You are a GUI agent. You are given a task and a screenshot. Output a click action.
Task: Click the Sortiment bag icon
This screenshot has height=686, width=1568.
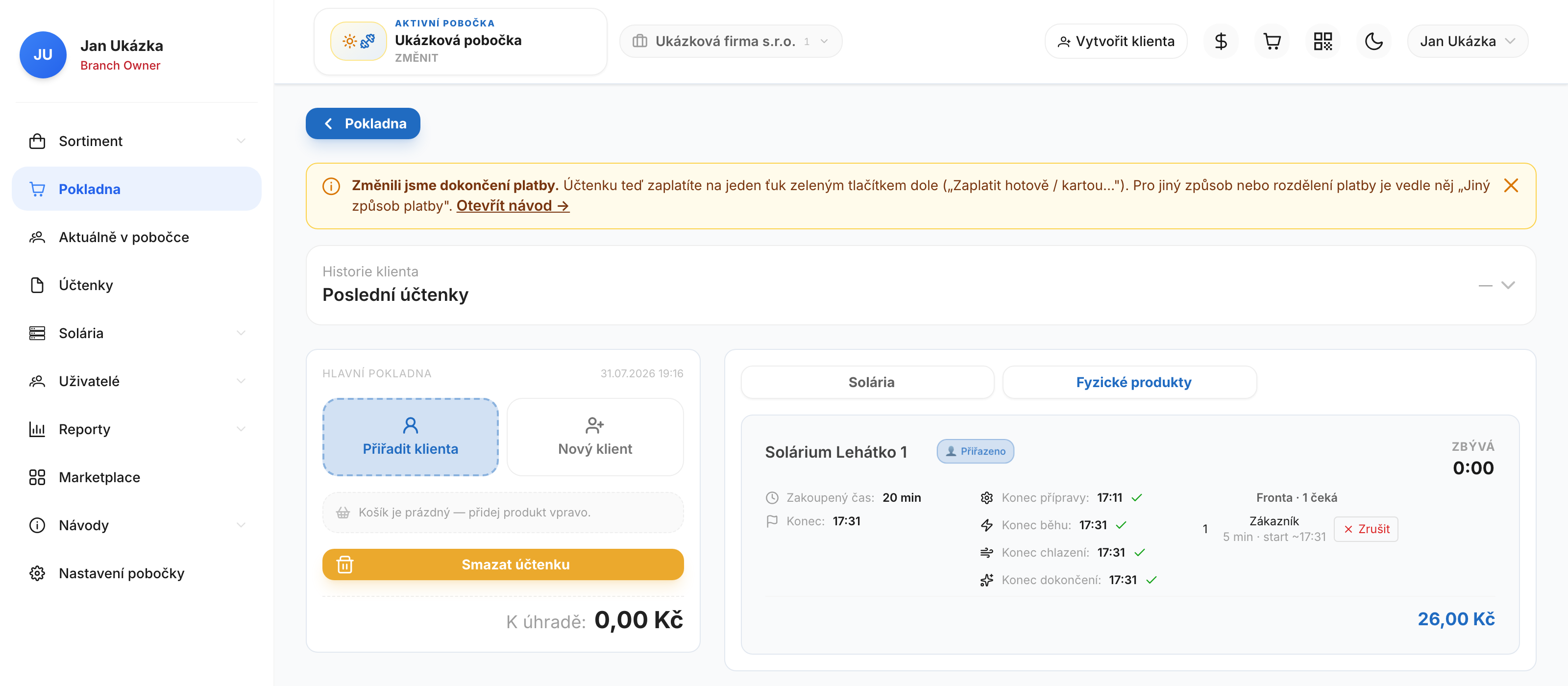coord(37,141)
